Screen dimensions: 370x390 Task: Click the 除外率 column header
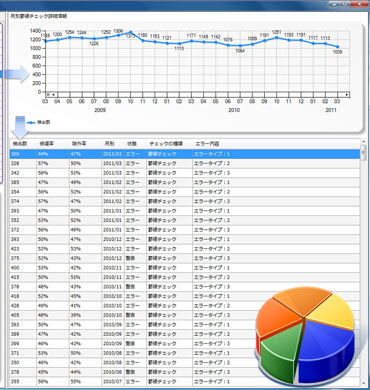(79, 144)
